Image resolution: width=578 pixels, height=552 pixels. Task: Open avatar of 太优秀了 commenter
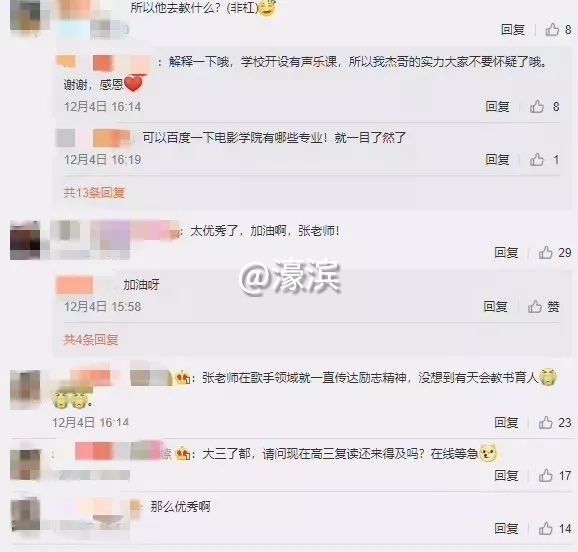[25, 240]
